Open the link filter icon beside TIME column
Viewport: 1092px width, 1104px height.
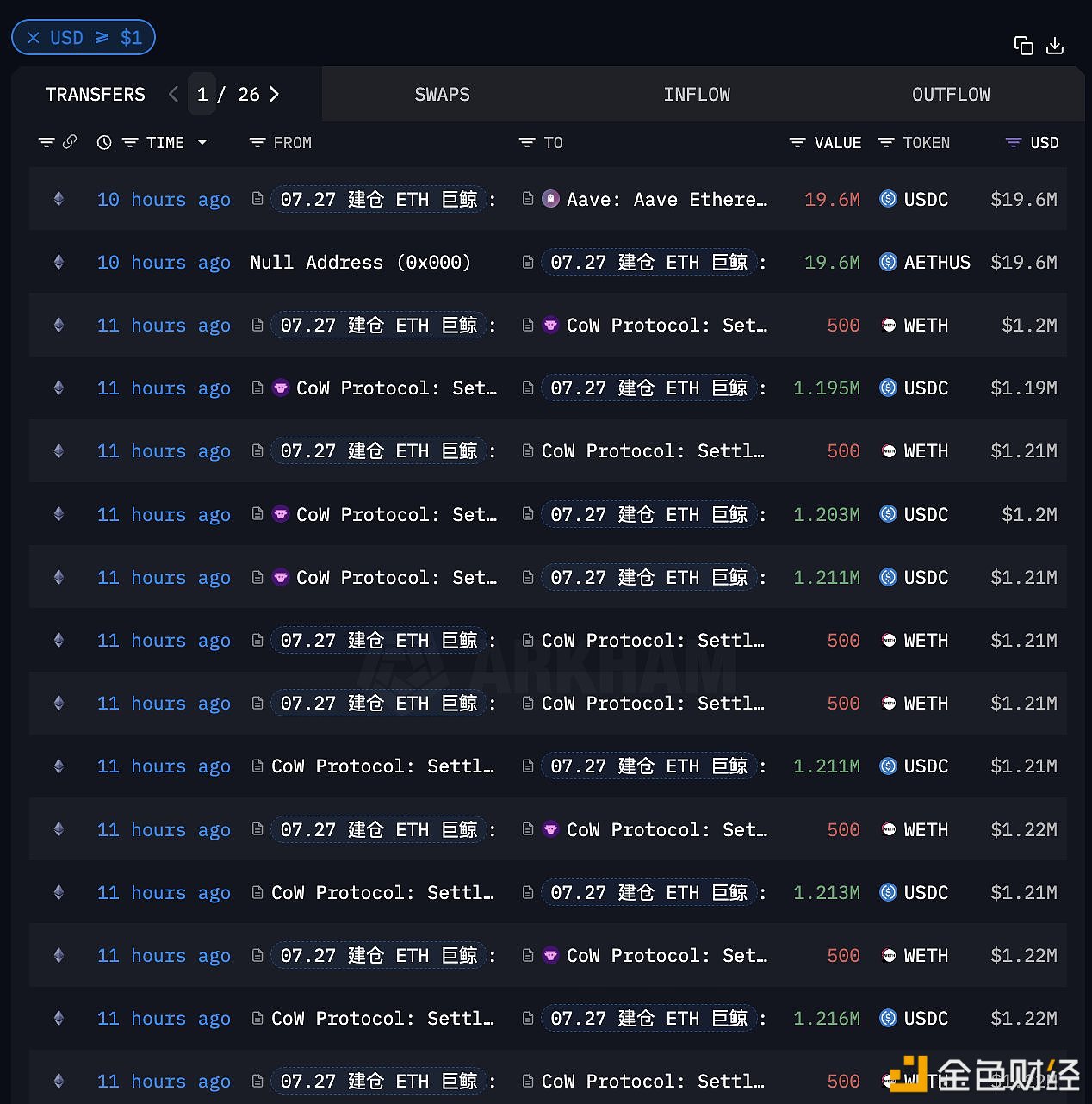coord(70,142)
